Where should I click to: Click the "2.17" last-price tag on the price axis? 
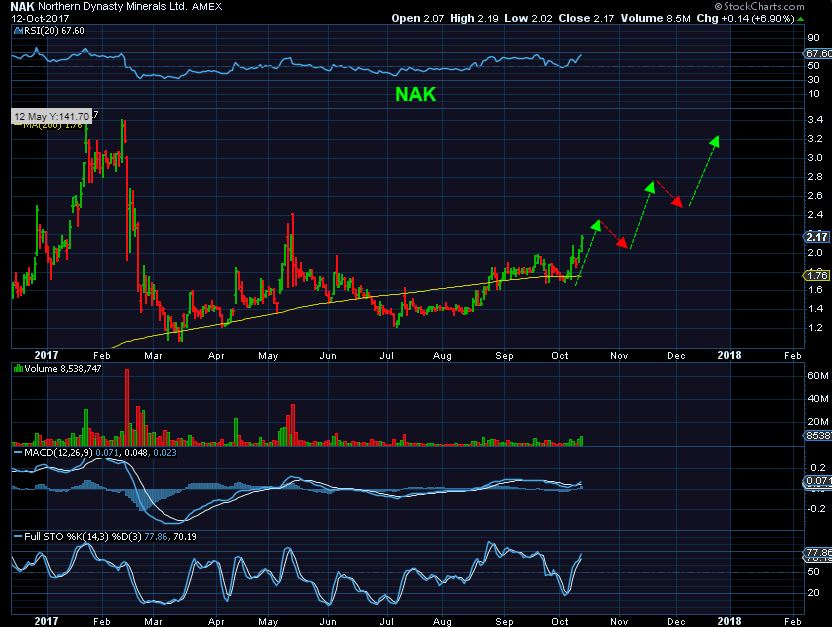tap(817, 237)
